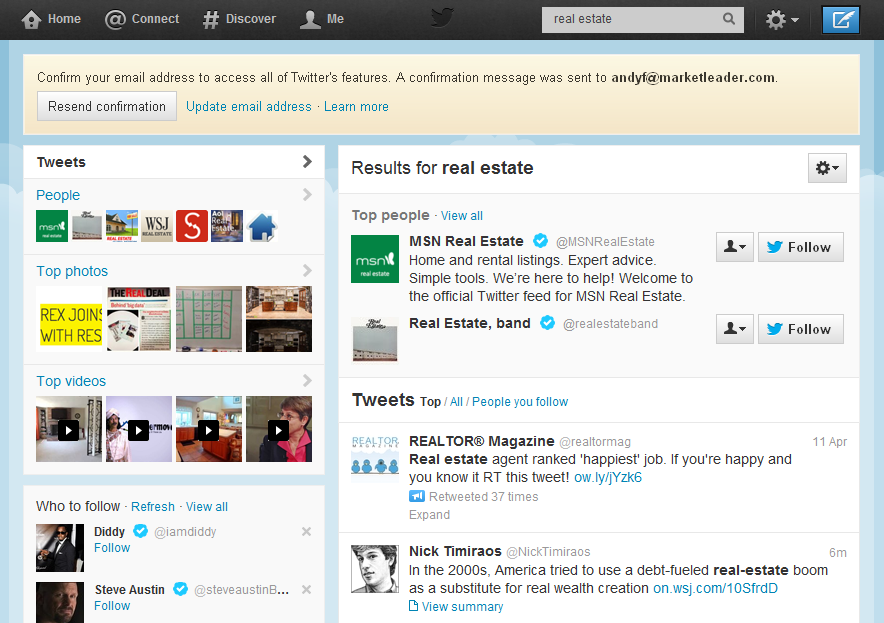Expand People results with the chevron arrow

pyautogui.click(x=307, y=195)
